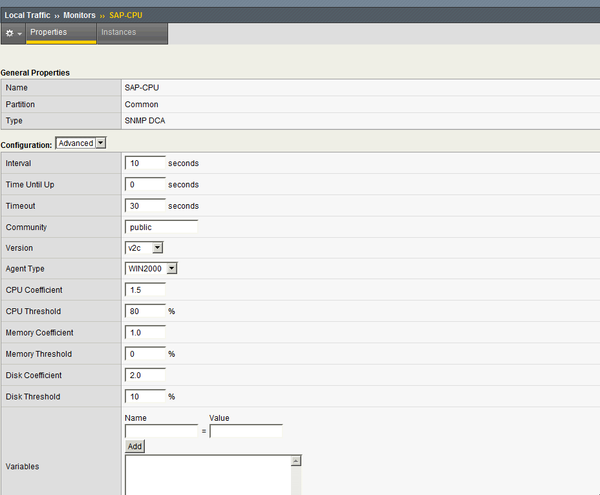Image resolution: width=600 pixels, height=495 pixels.
Task: Click the Timeout value field
Action: pyautogui.click(x=145, y=206)
